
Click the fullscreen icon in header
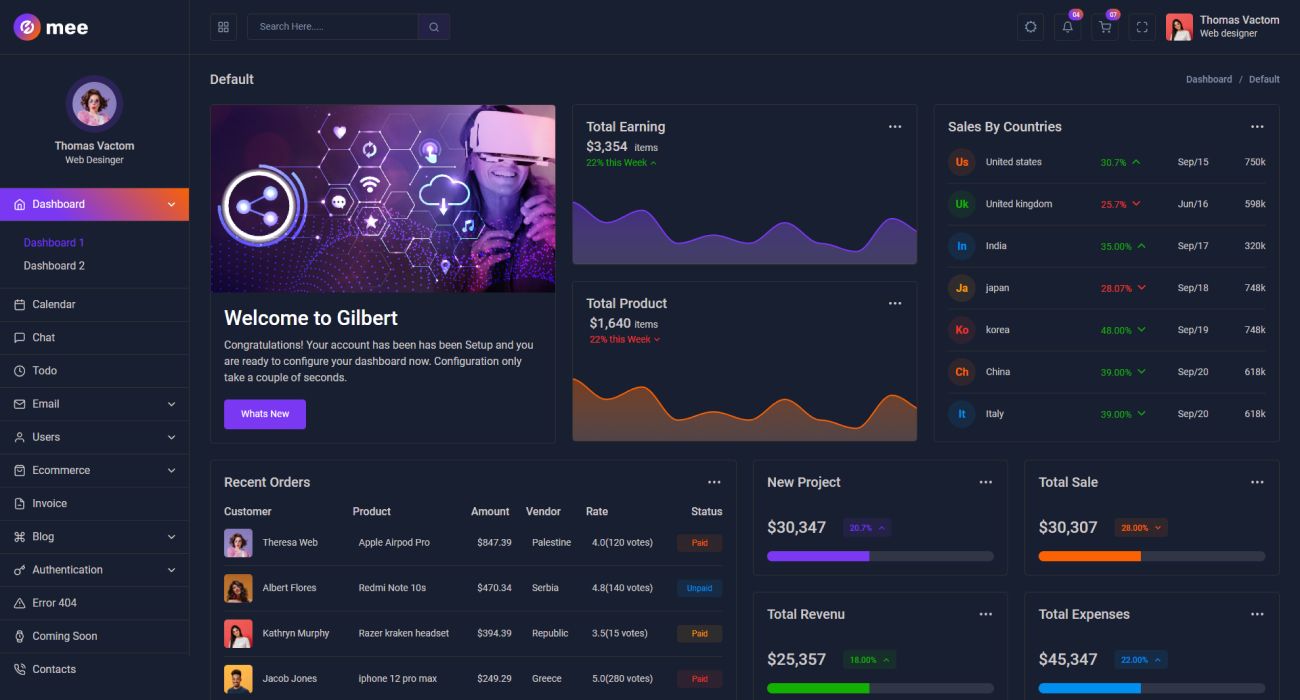pyautogui.click(x=1142, y=27)
